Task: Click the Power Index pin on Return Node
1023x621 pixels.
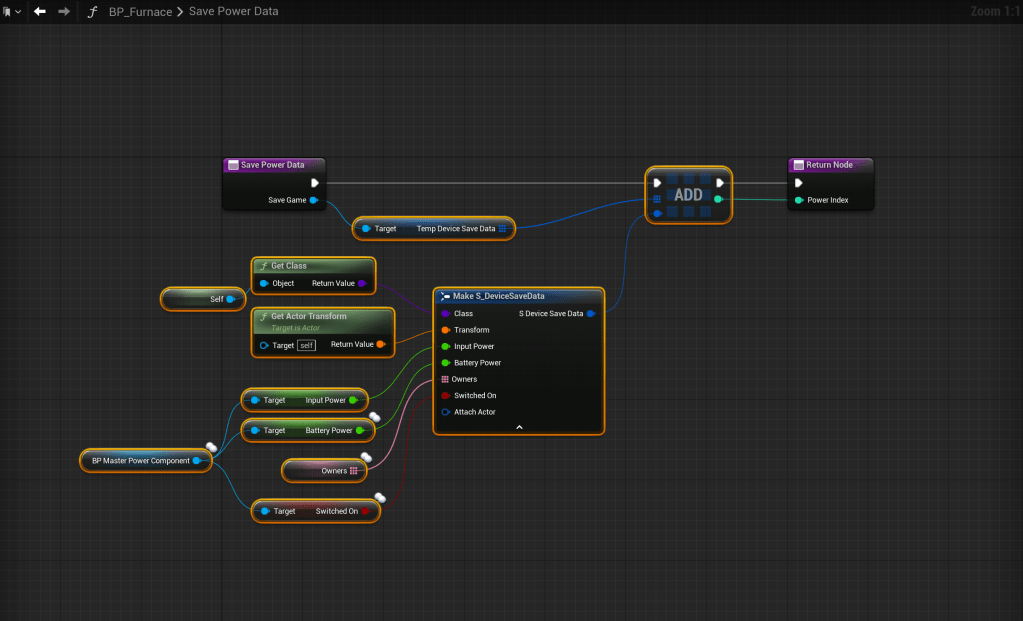Action: 798,200
